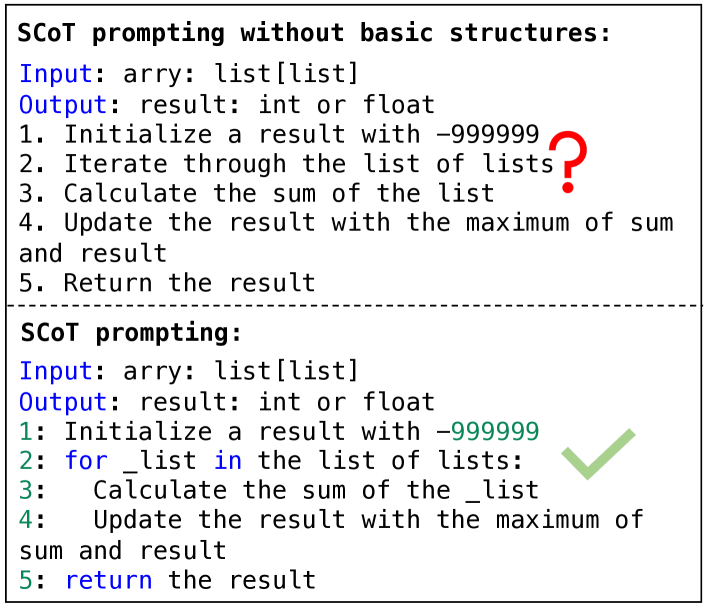Click the green line number 1
This screenshot has width=706, height=607.
26,431
